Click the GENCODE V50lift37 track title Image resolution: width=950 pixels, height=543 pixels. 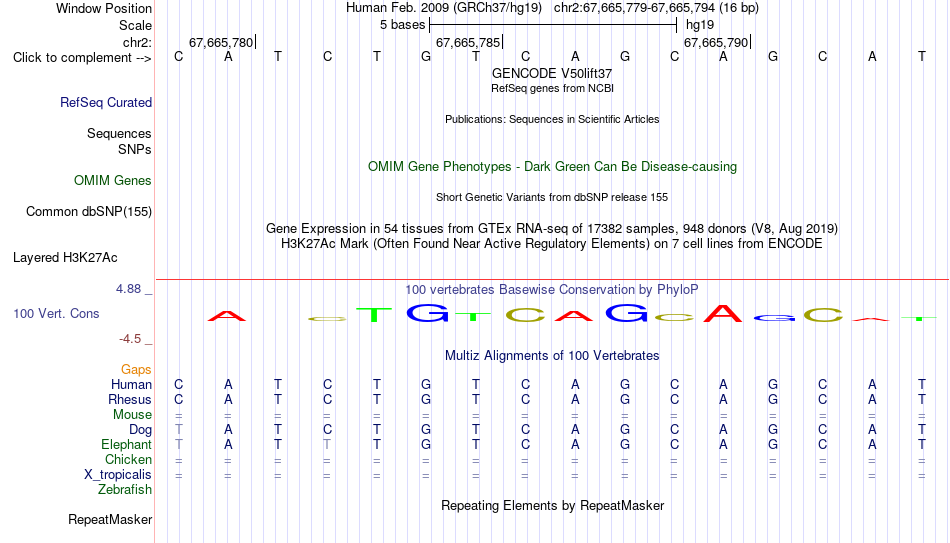(x=552, y=73)
